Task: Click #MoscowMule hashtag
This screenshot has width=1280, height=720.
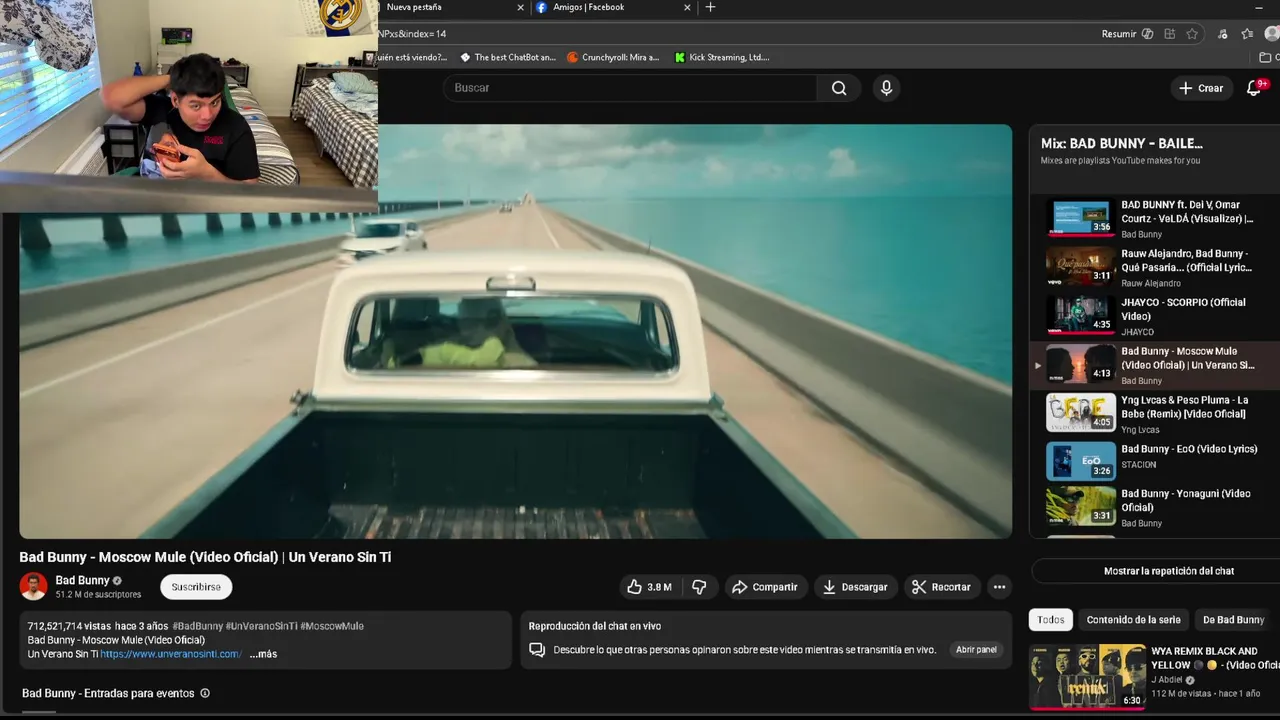Action: pos(332,626)
